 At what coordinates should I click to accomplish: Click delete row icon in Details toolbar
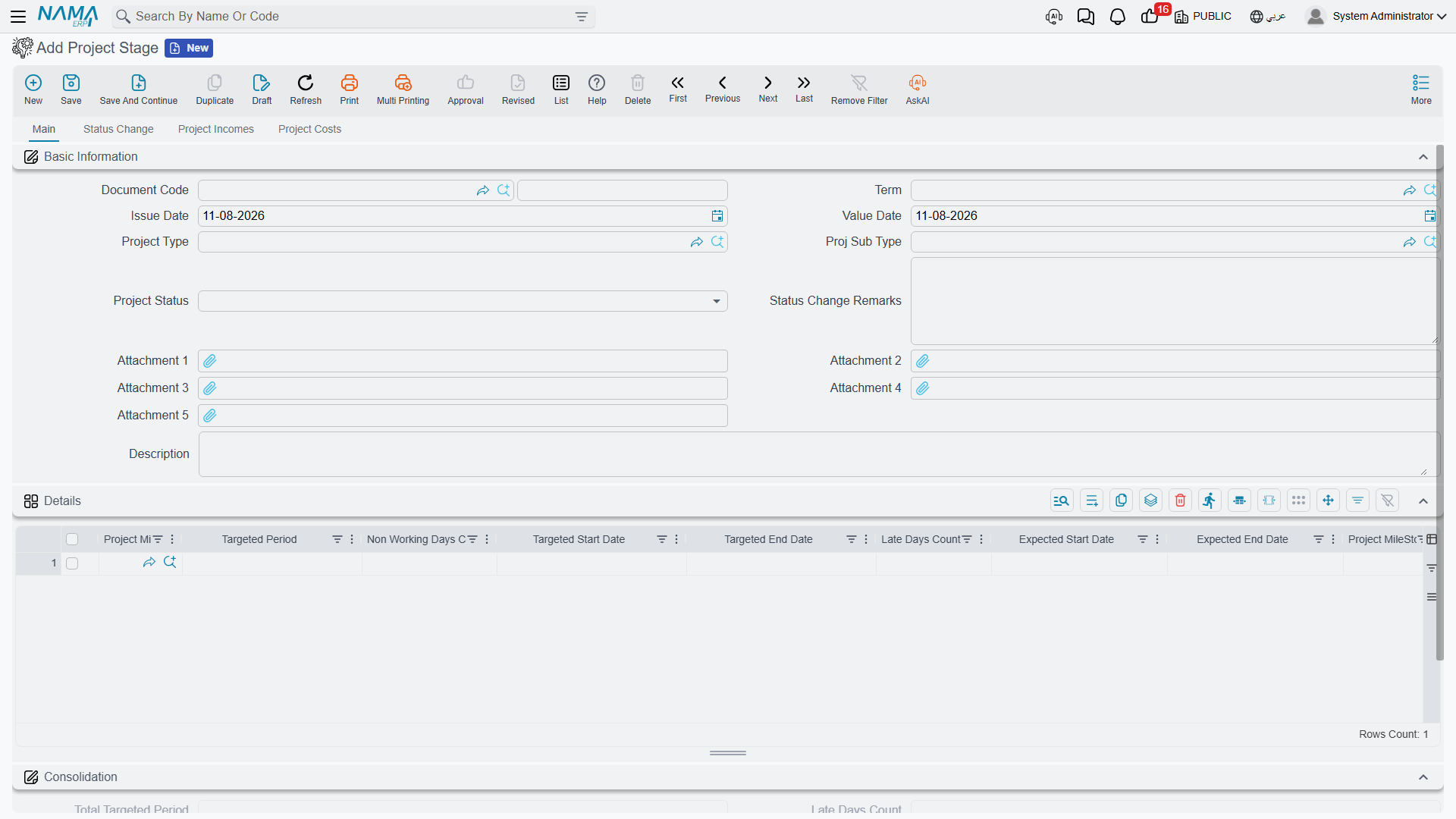[1180, 500]
